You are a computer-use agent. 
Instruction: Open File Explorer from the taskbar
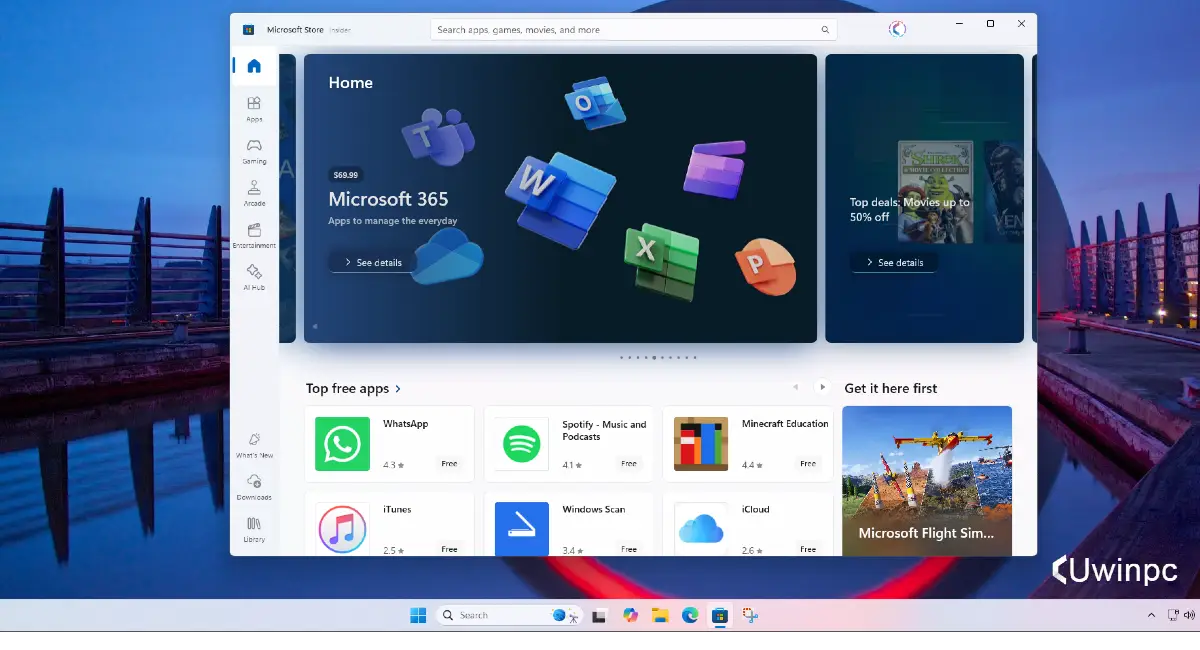coord(660,616)
